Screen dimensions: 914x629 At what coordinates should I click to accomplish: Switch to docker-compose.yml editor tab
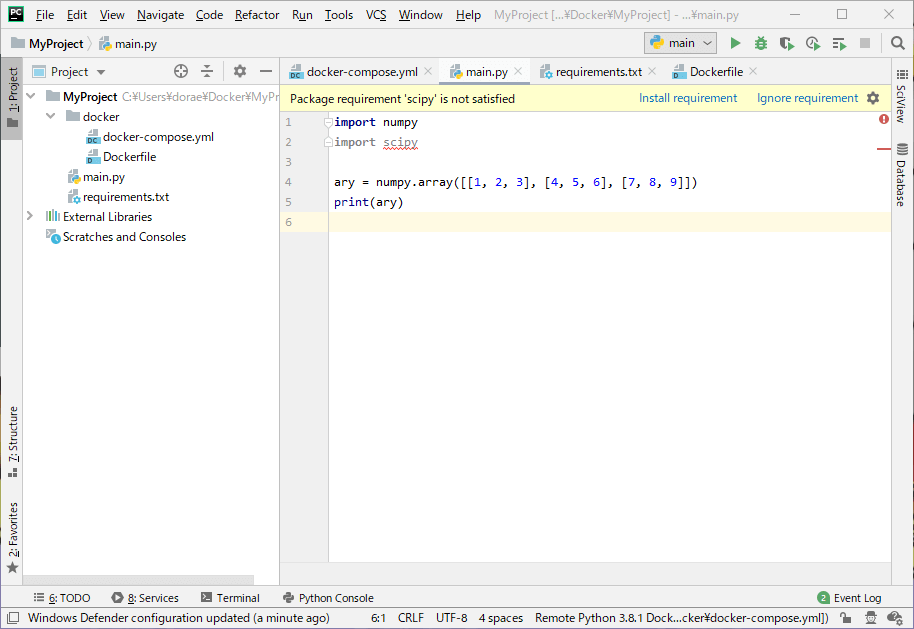[362, 71]
